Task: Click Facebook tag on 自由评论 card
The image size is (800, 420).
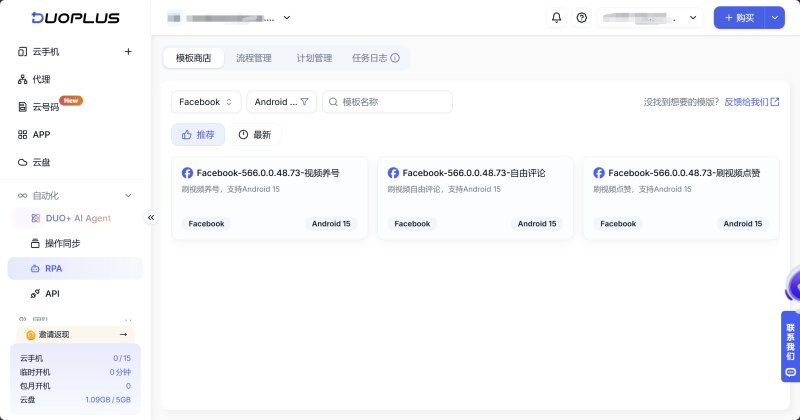Action: pos(412,224)
